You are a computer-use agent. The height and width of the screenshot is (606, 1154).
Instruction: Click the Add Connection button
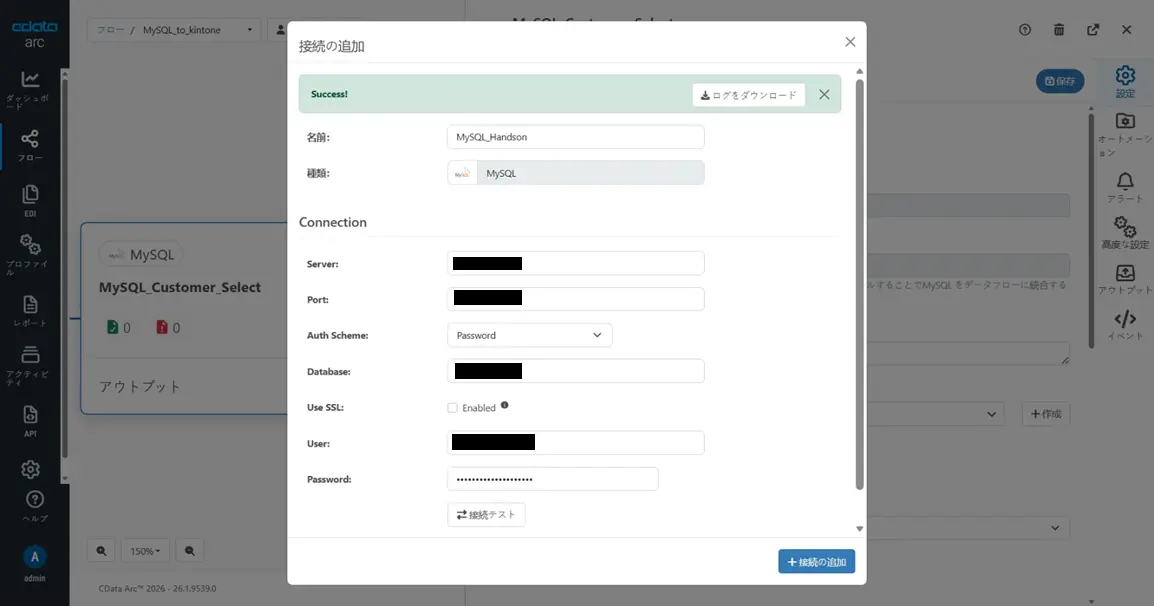click(x=816, y=561)
